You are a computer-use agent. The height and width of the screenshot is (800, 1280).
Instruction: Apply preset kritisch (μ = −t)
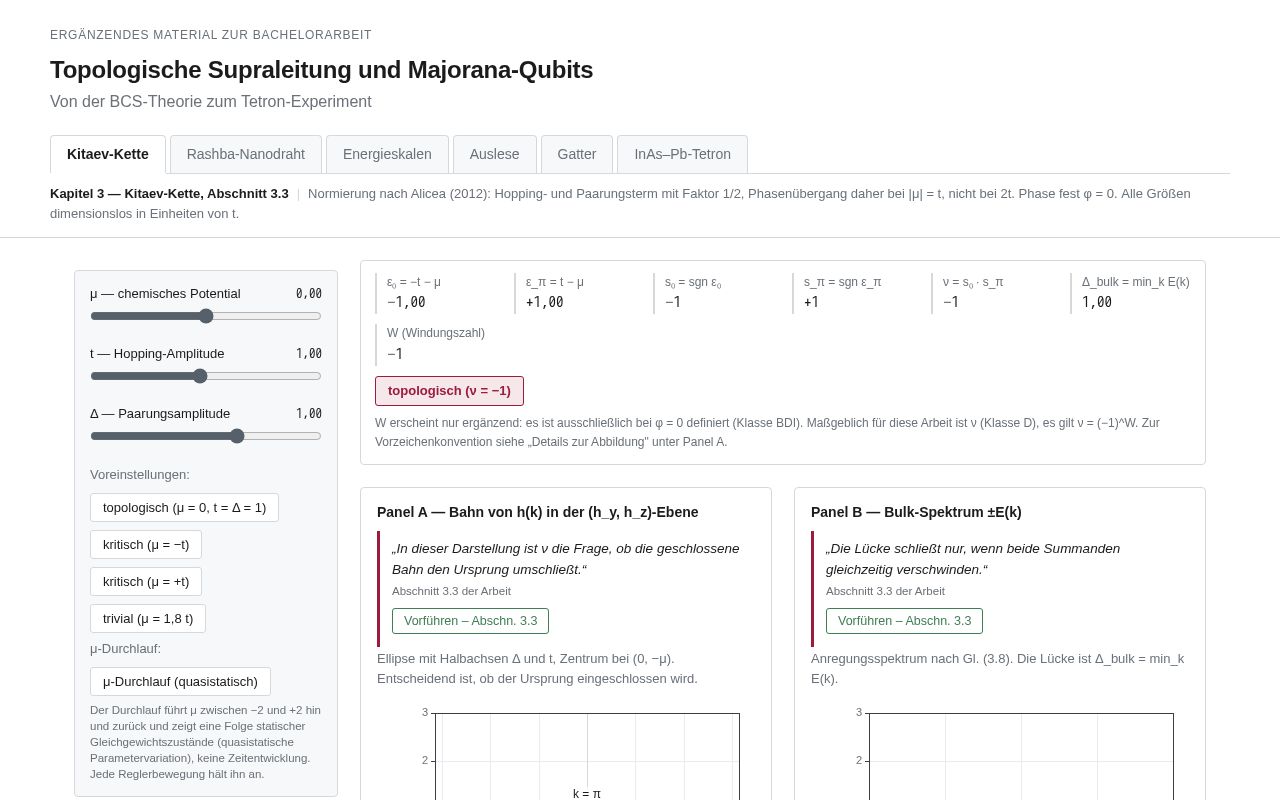(x=146, y=544)
